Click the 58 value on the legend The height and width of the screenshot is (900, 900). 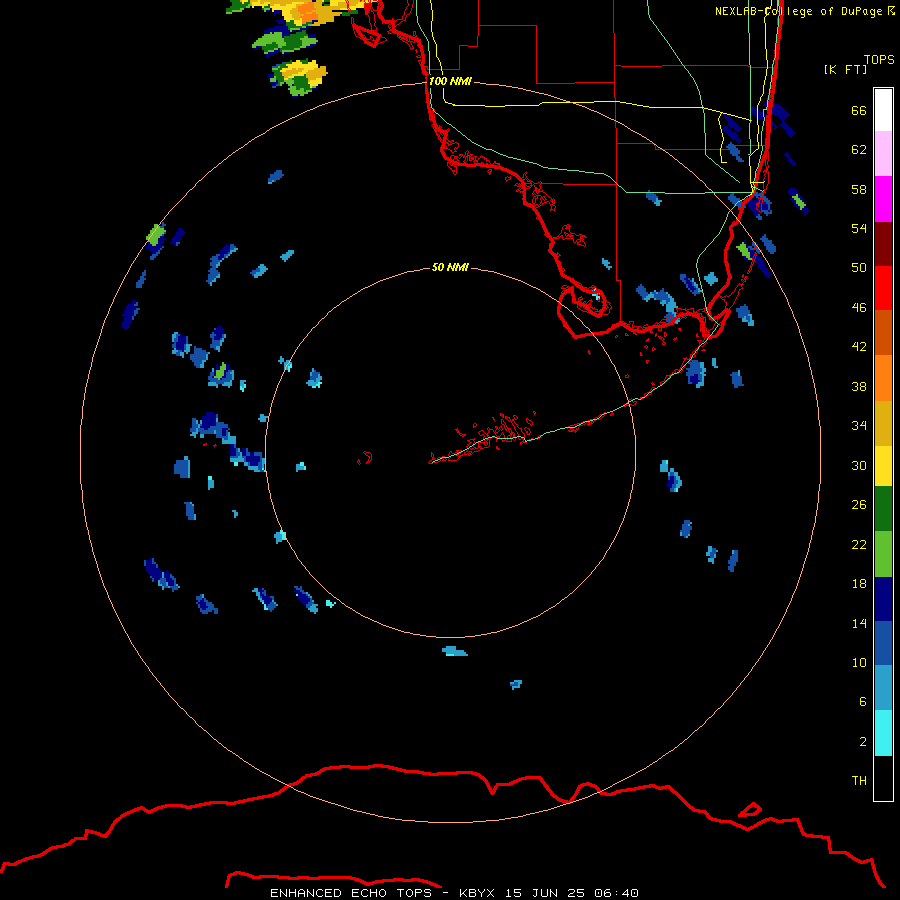[x=859, y=189]
